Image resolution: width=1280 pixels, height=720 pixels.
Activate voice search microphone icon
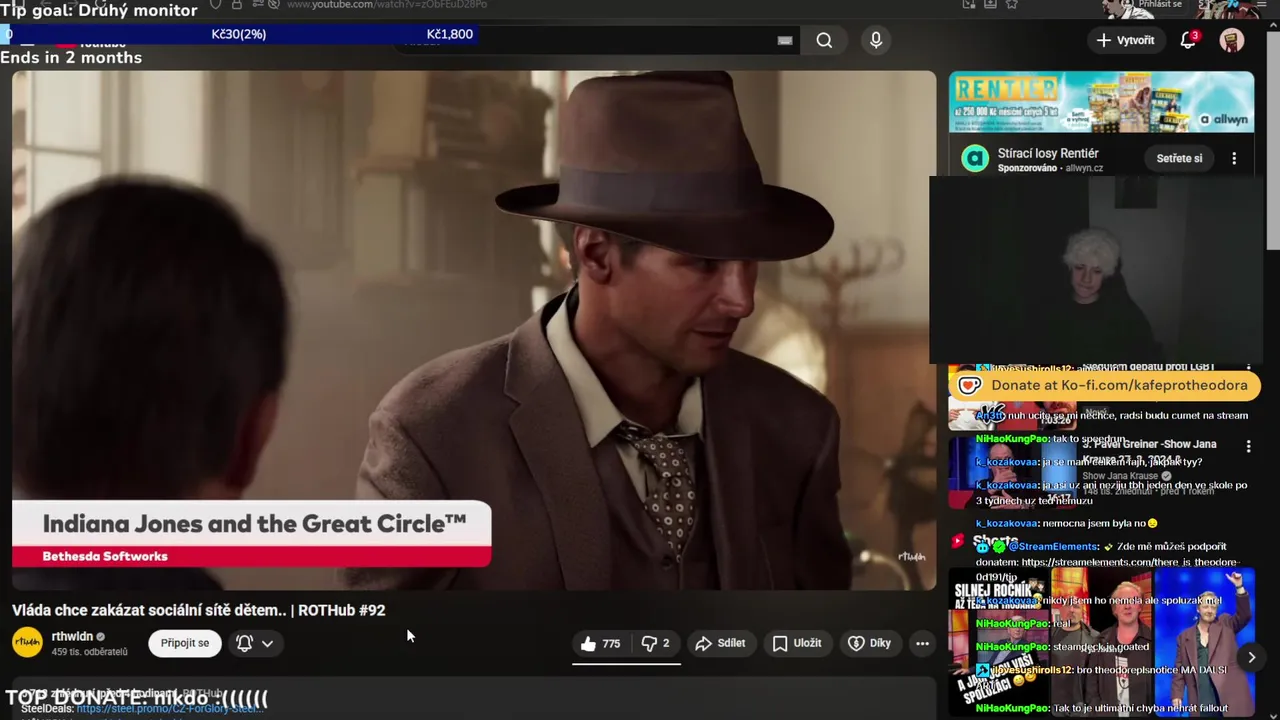click(876, 40)
